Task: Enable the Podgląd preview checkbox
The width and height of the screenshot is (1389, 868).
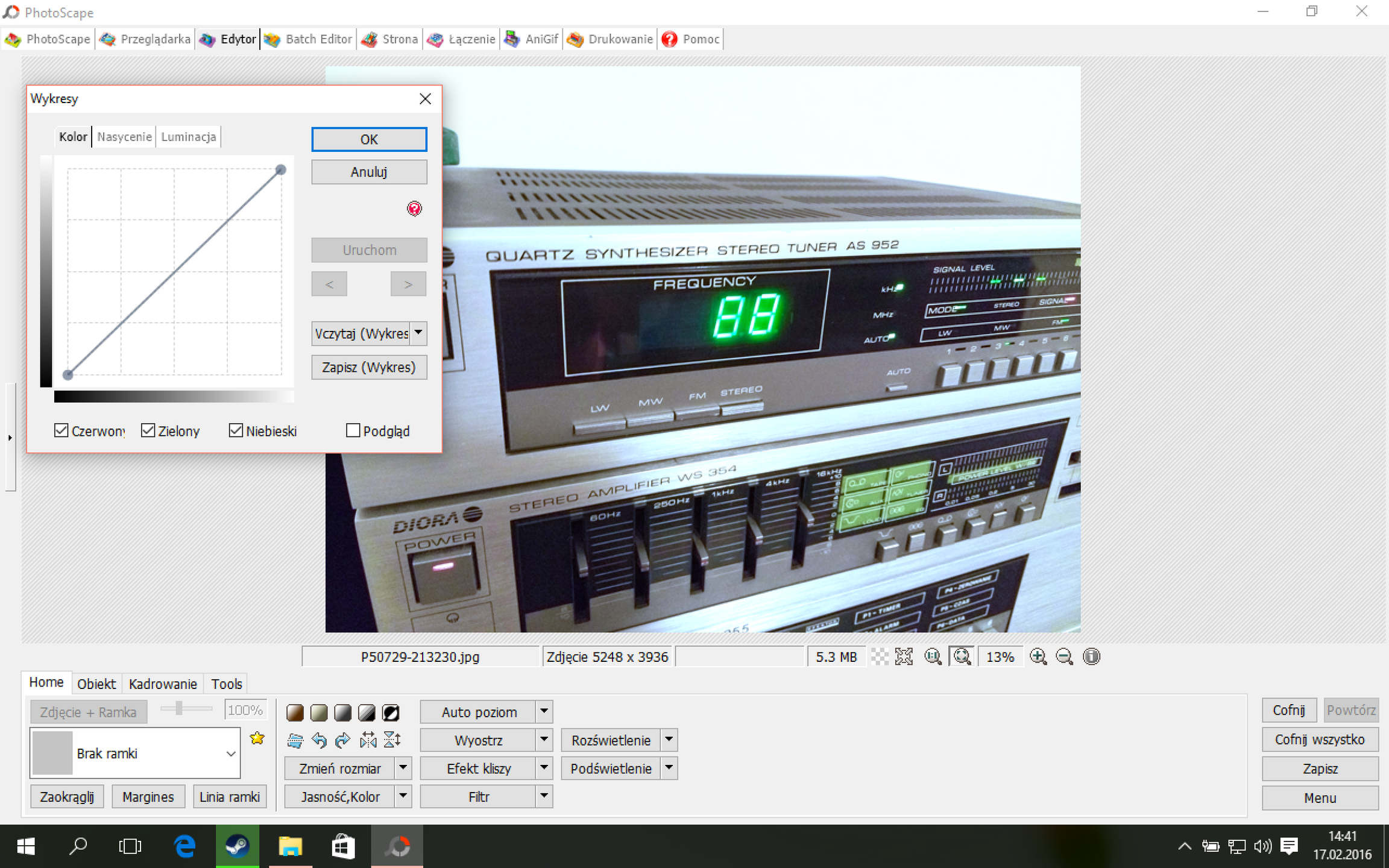Action: click(353, 430)
